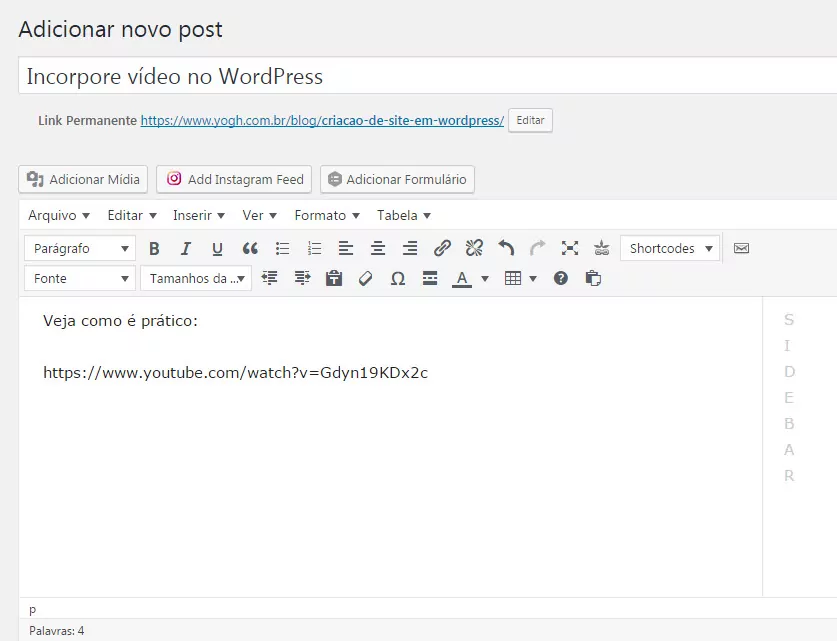Screen dimensions: 837x641
Task: Click the insert/edit link icon
Action: pos(442,249)
